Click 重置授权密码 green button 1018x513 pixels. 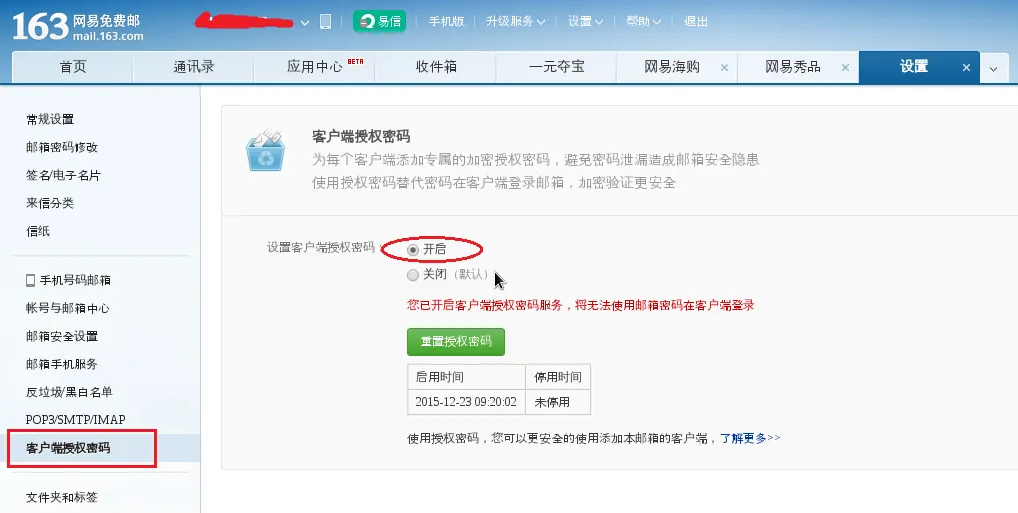[x=456, y=342]
